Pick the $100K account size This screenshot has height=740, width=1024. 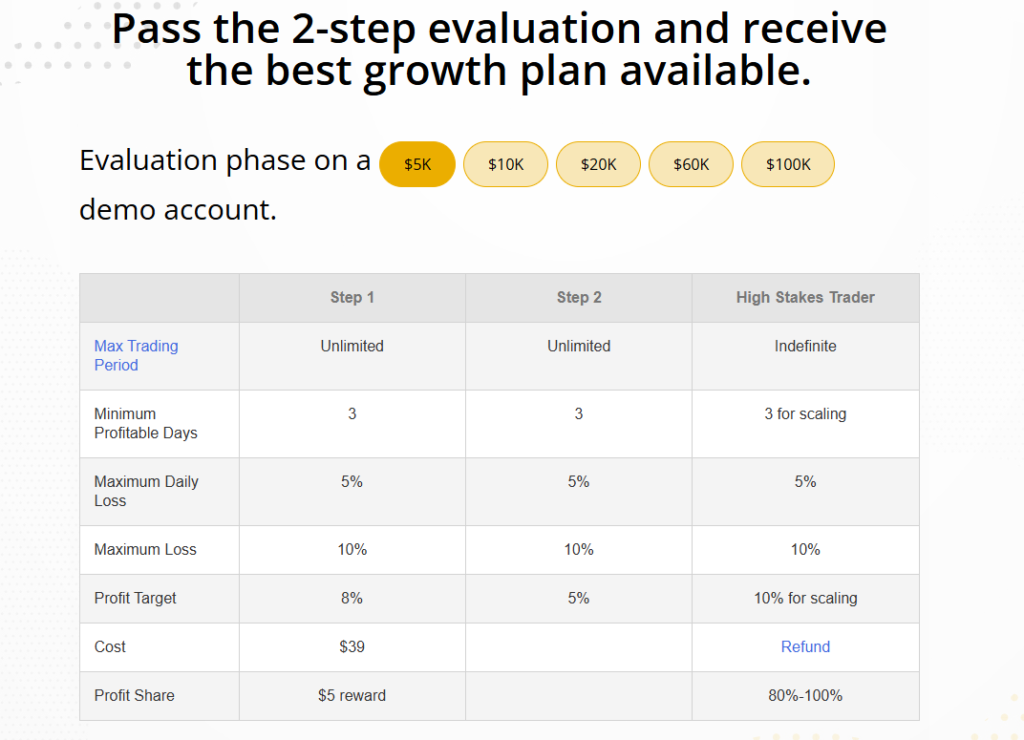788,164
